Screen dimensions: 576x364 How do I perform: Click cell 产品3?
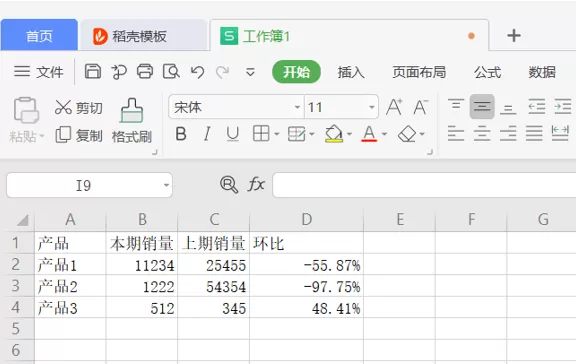click(70, 307)
